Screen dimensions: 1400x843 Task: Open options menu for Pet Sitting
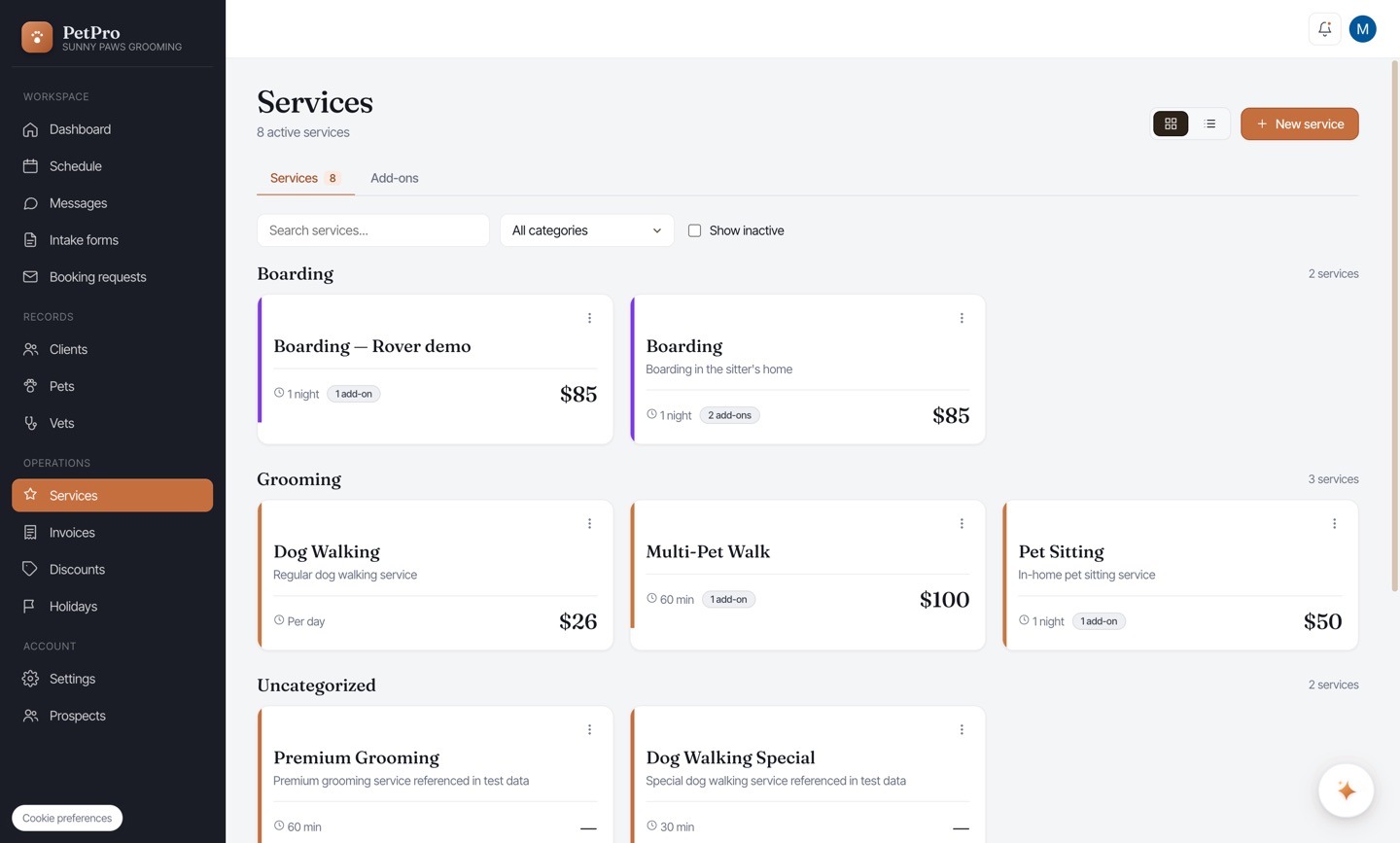click(1334, 523)
